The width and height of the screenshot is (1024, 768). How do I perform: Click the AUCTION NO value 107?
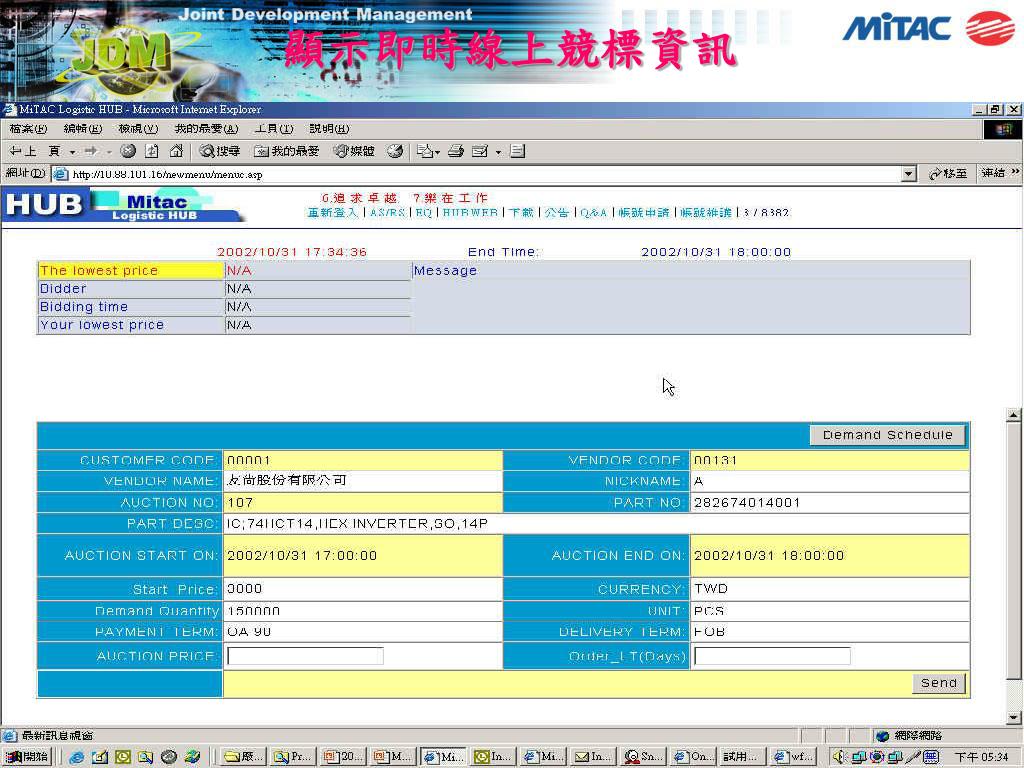tap(240, 502)
